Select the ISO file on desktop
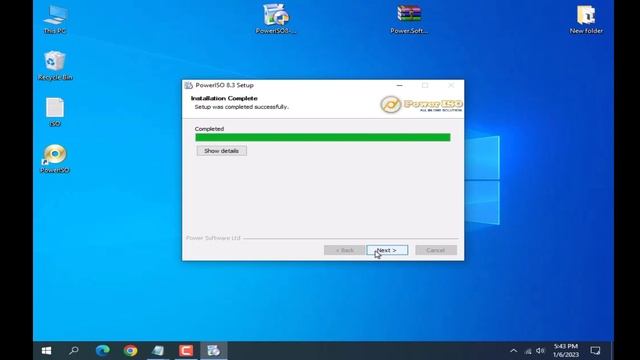This screenshot has width=640, height=360. click(x=55, y=112)
